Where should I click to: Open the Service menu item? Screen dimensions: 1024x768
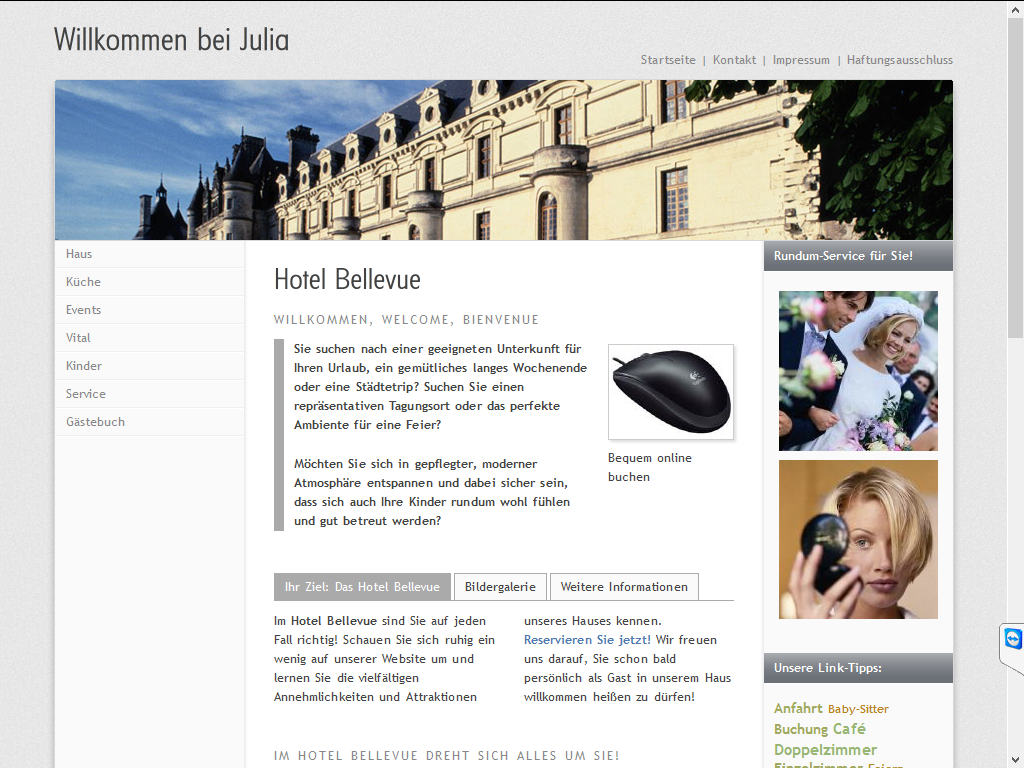(150, 394)
